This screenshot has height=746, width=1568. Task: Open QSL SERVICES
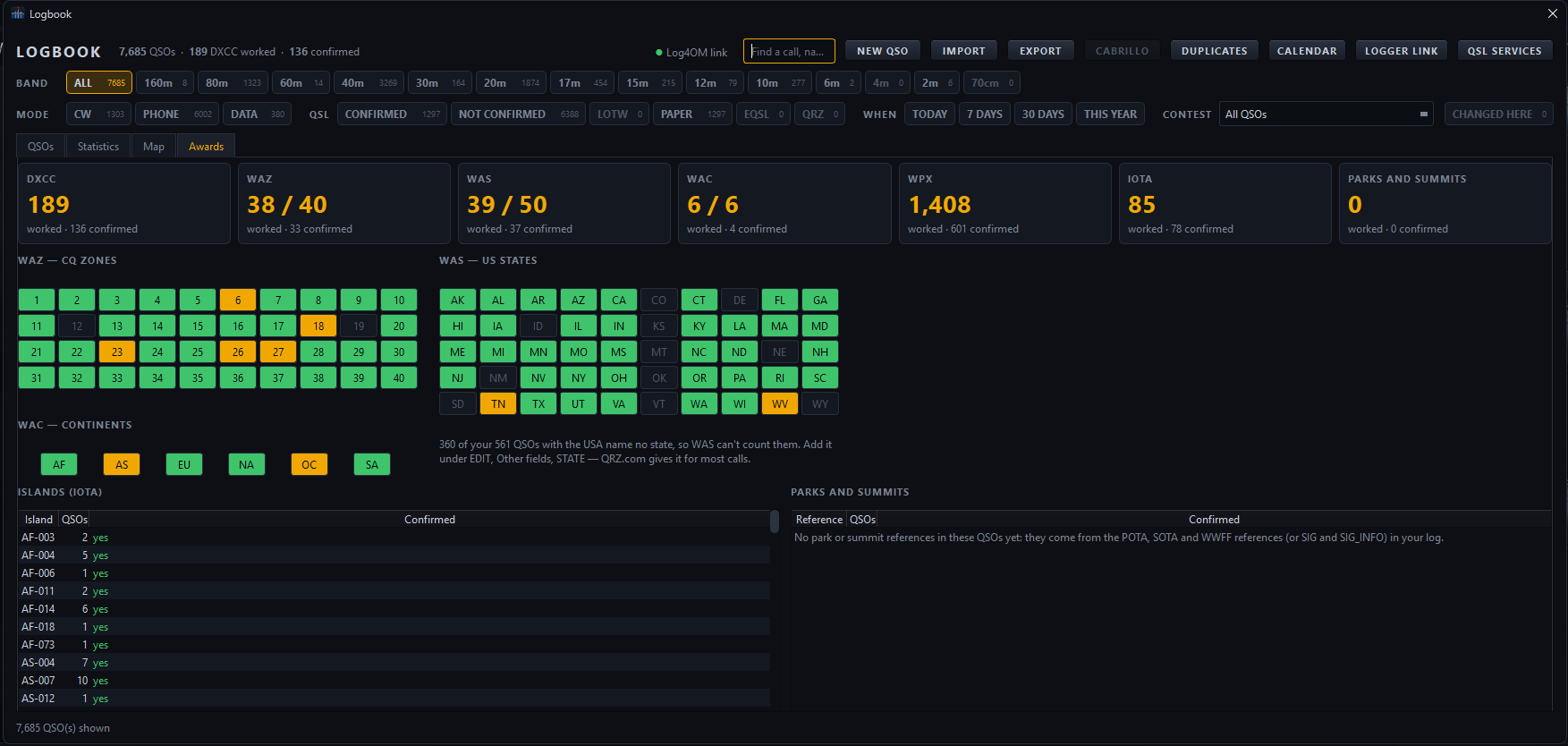click(1504, 51)
